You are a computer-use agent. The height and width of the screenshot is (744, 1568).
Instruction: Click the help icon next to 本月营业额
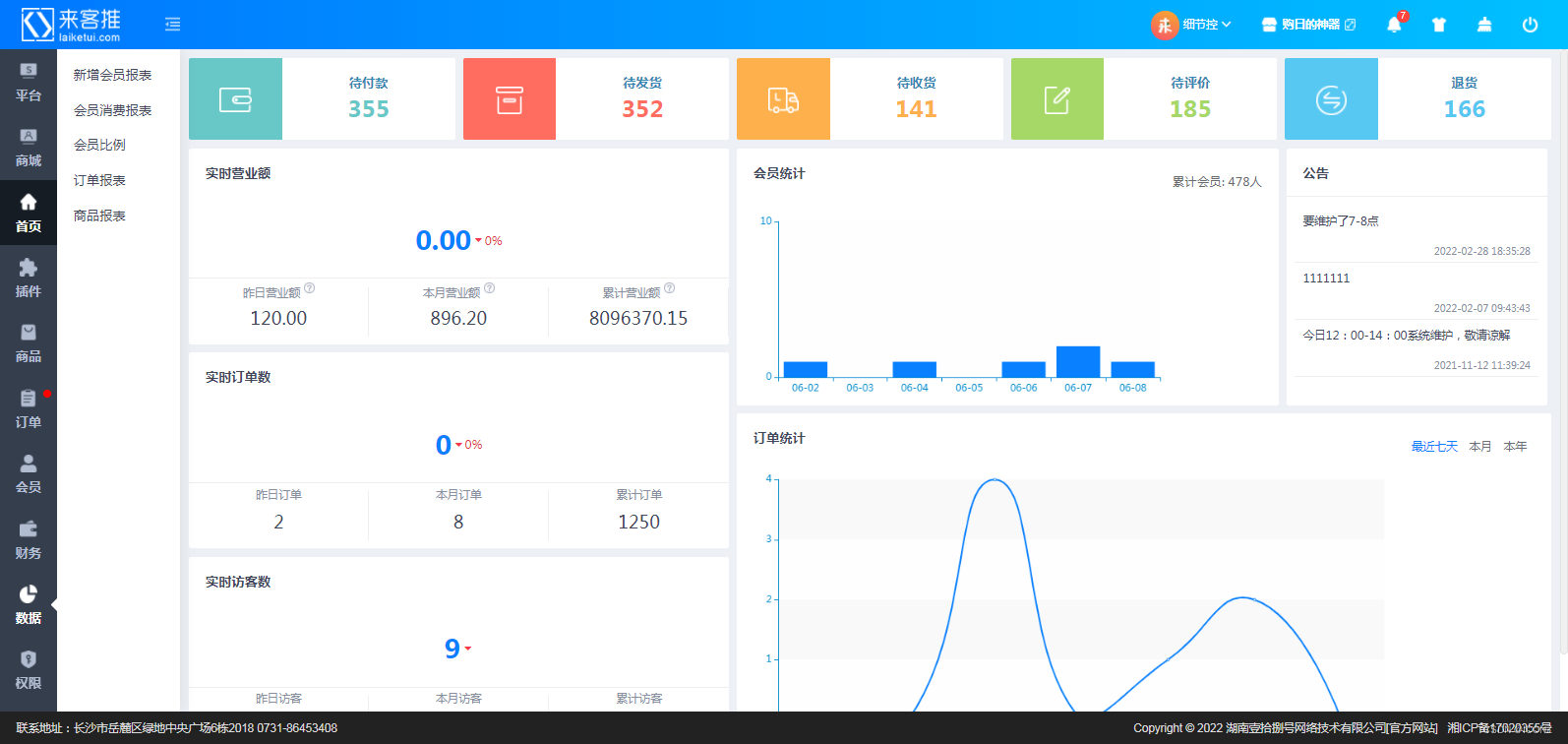pos(490,288)
